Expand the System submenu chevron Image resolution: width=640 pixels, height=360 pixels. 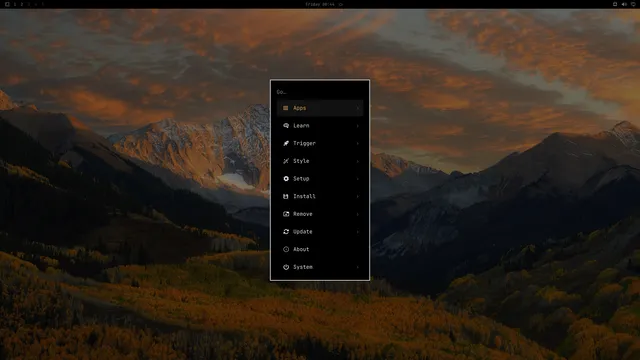(358, 267)
